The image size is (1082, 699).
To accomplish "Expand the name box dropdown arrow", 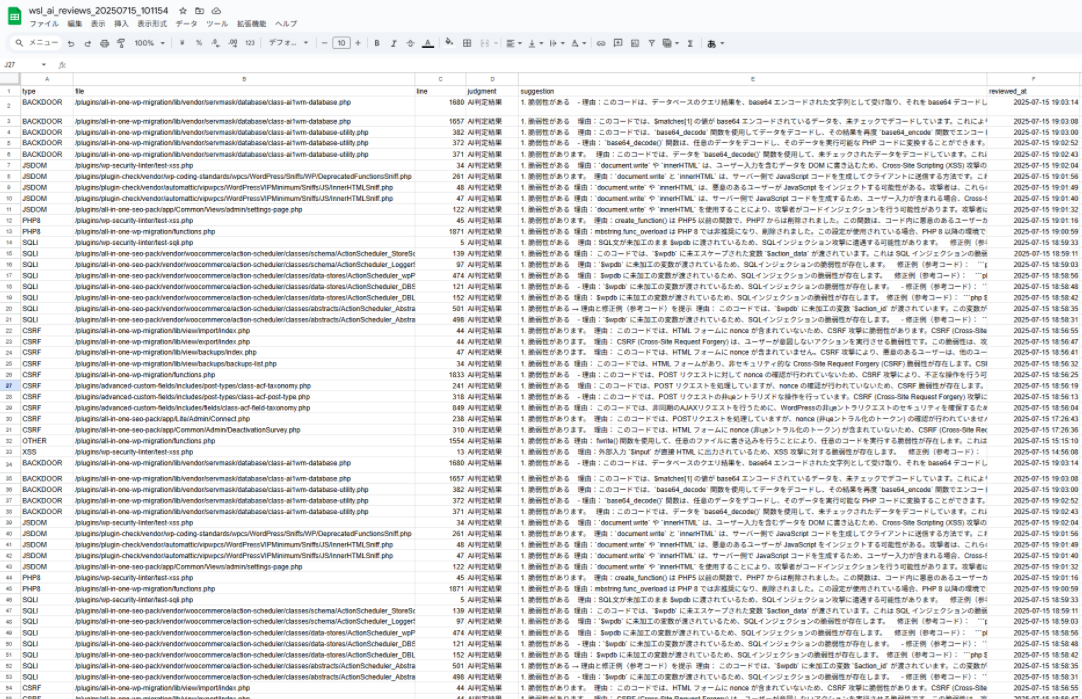I will (43, 65).
